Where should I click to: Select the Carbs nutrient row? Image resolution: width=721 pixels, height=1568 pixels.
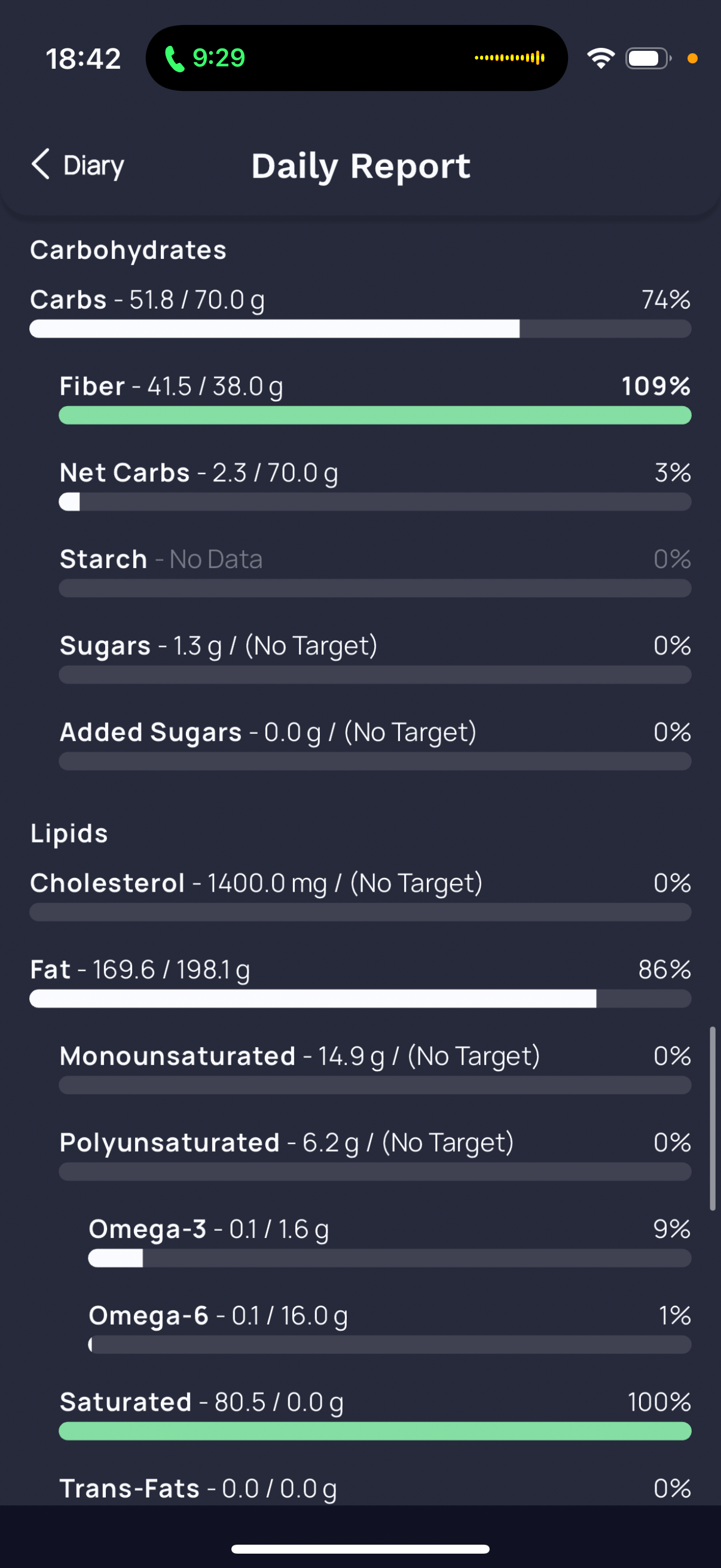click(360, 312)
